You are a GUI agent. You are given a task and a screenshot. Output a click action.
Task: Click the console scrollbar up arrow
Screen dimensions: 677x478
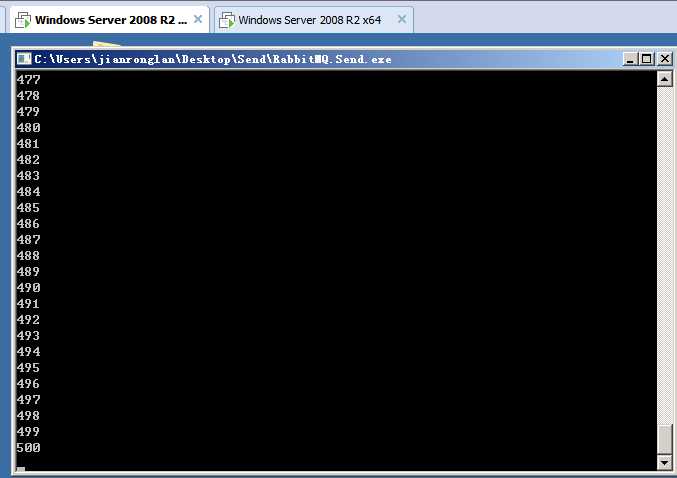(x=664, y=79)
